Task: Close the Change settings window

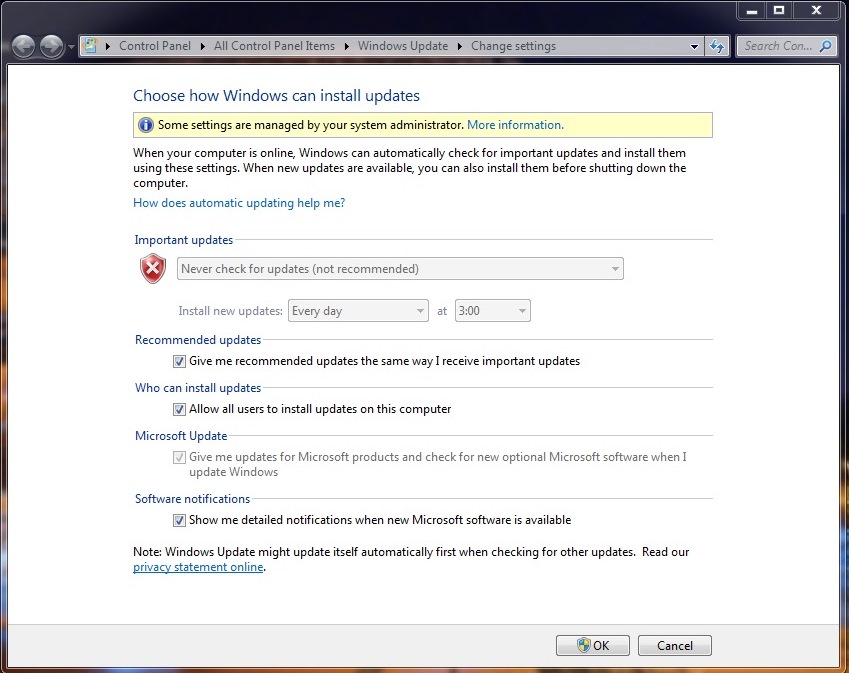Action: point(817,11)
